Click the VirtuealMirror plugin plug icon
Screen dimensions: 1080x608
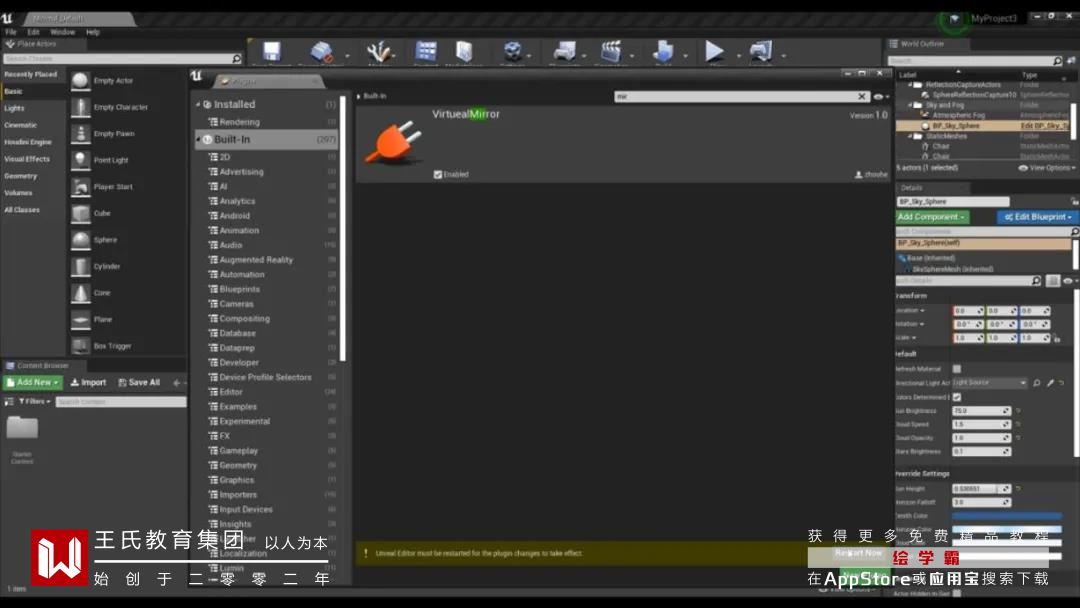(x=394, y=143)
